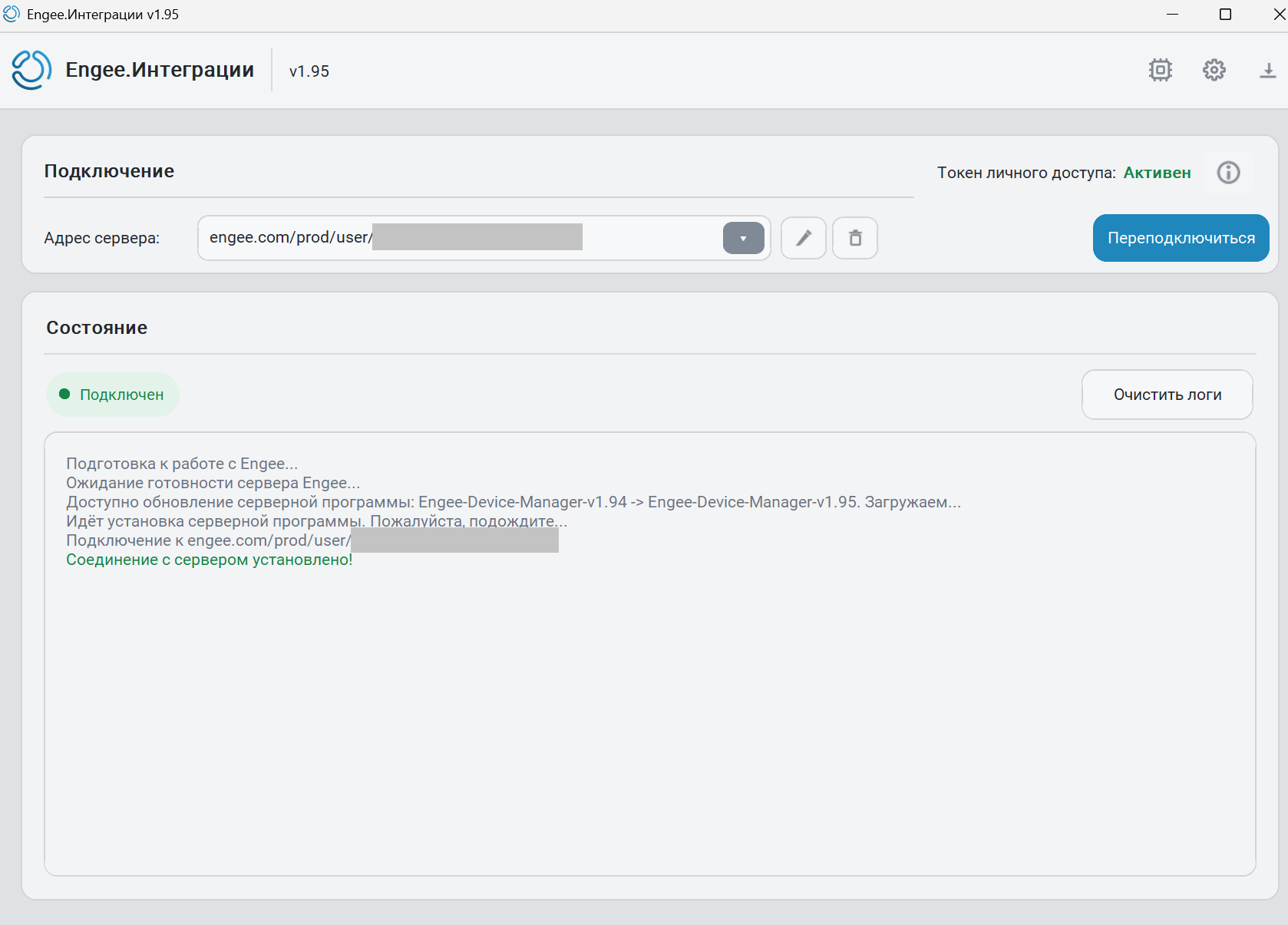Expand the server address dropdown arrow
Viewport: 1288px width, 925px height.
point(743,238)
